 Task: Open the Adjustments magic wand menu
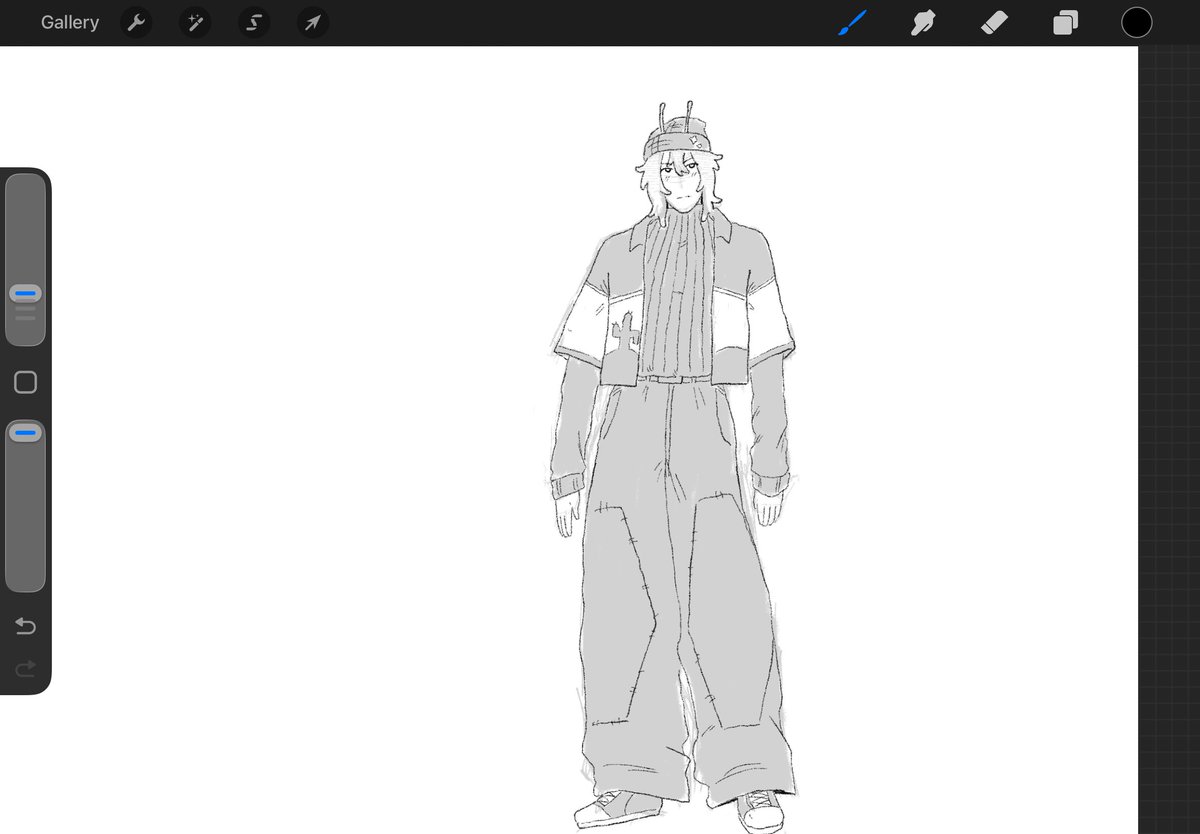click(x=195, y=23)
